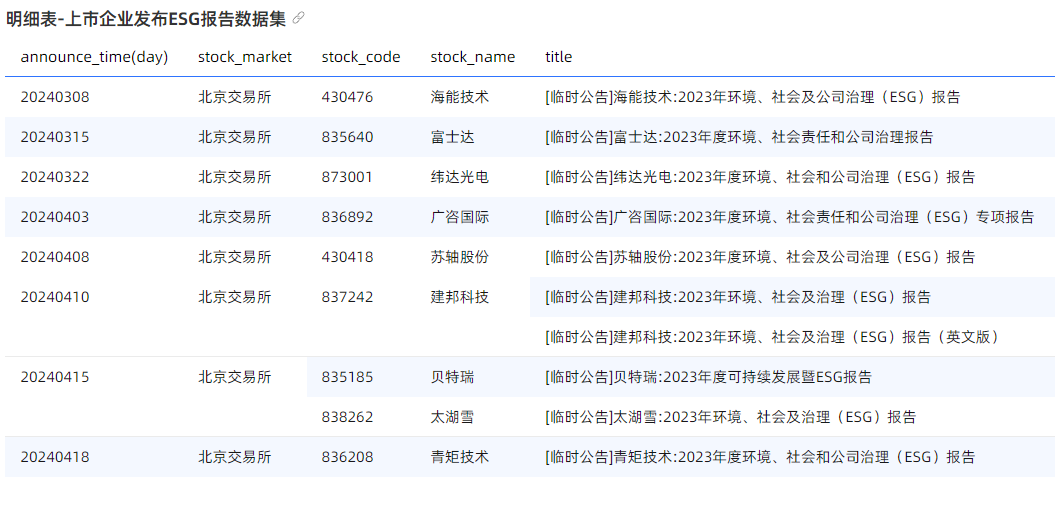Click stock code 430476
This screenshot has width=1055, height=509.
347,97
